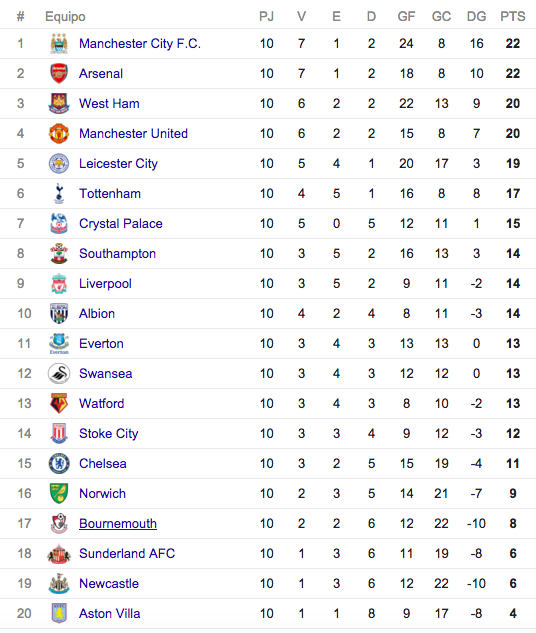Image resolution: width=536 pixels, height=633 pixels.
Task: Open the Sunderland AFC link
Action: pyautogui.click(x=127, y=553)
